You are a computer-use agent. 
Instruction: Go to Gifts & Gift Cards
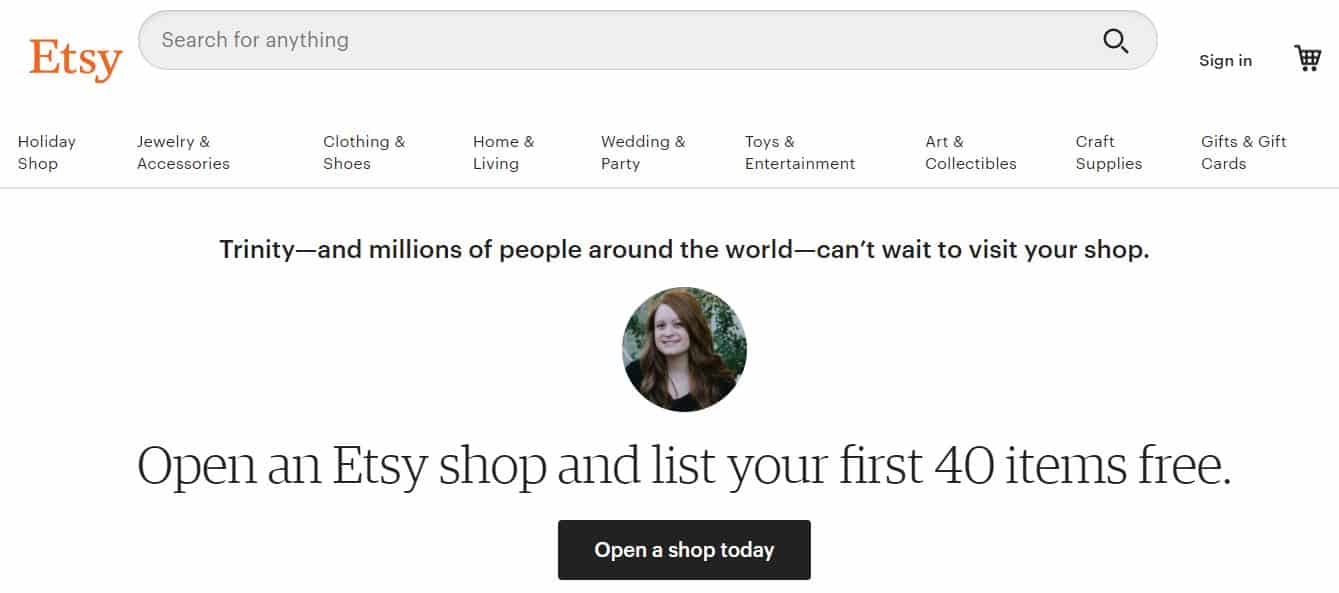coord(1243,153)
